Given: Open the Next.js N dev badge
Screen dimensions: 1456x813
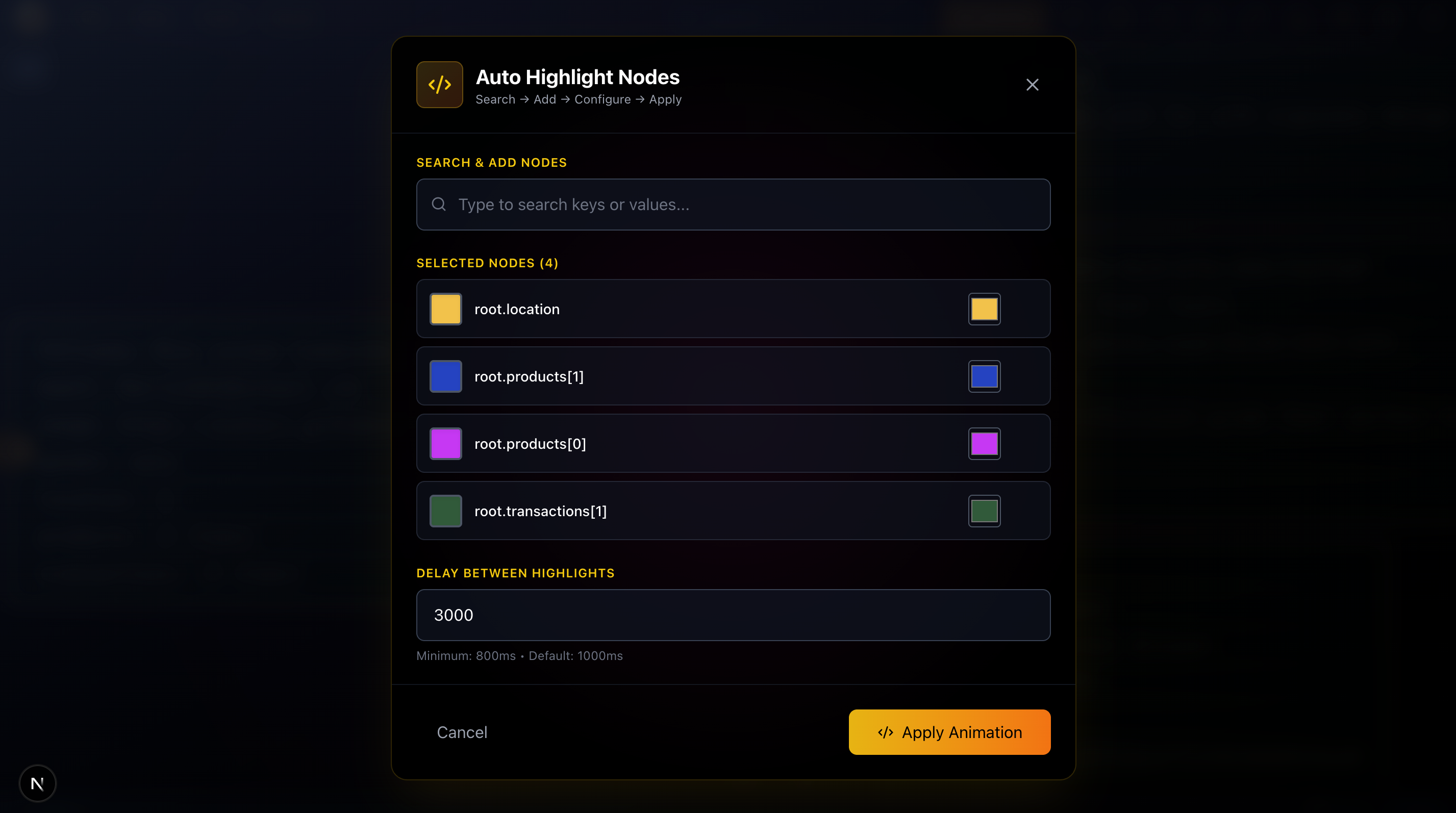Looking at the screenshot, I should (37, 783).
